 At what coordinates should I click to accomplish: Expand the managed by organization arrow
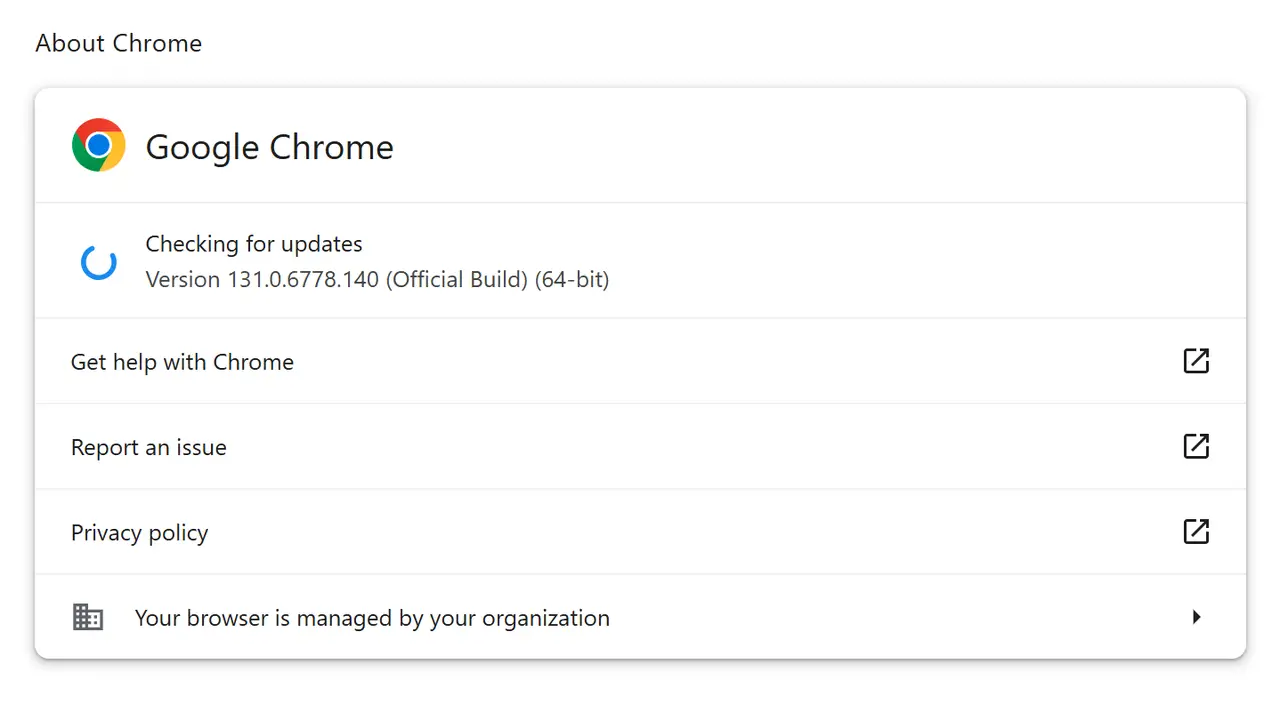click(1196, 617)
